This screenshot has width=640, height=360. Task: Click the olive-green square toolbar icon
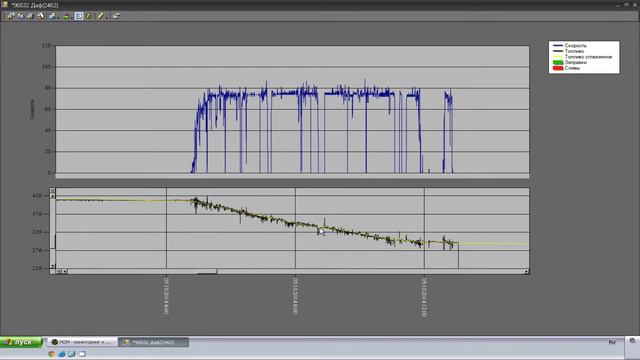[x=89, y=16]
